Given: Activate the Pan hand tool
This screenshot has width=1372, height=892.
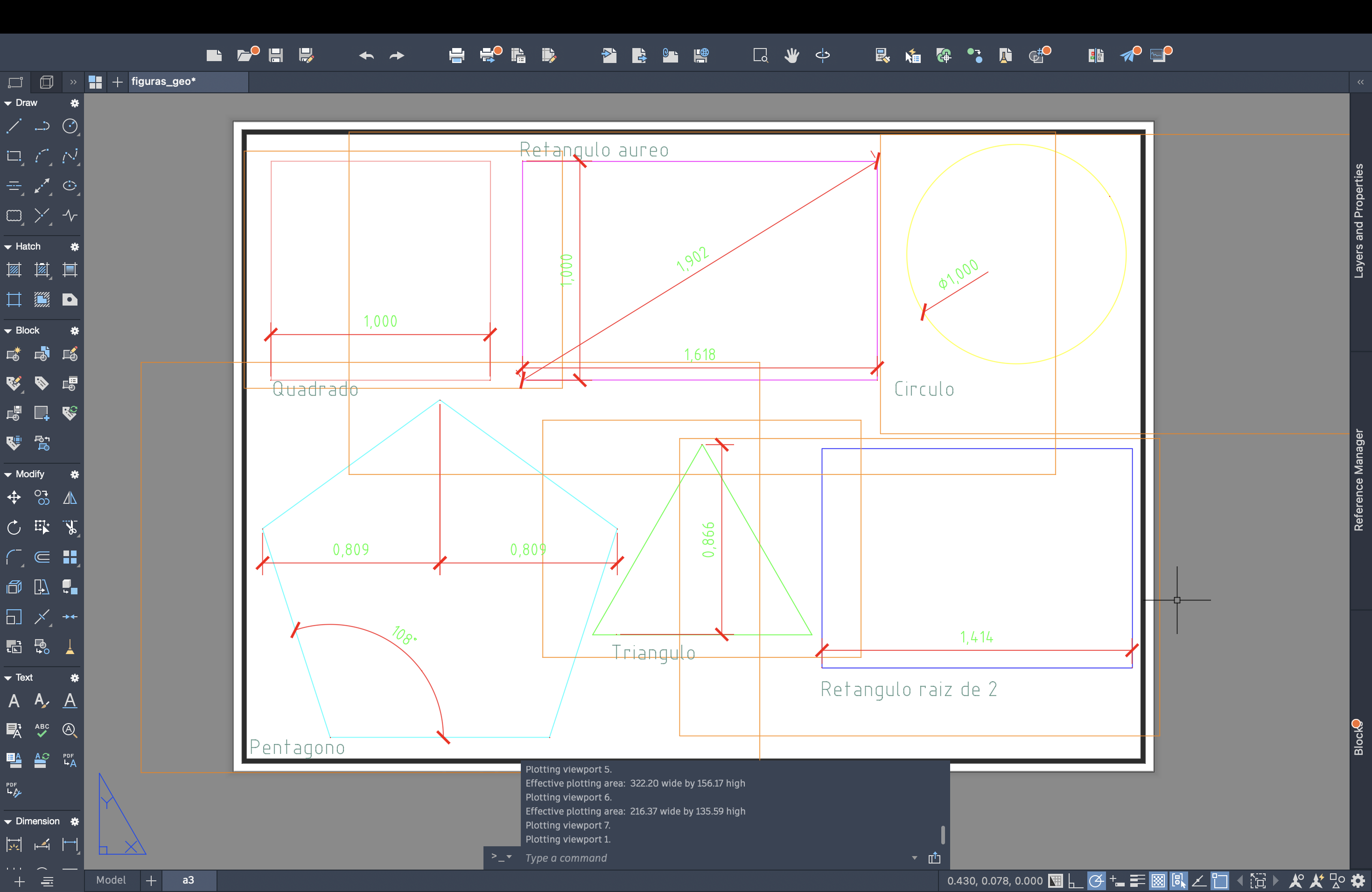Looking at the screenshot, I should coord(791,56).
